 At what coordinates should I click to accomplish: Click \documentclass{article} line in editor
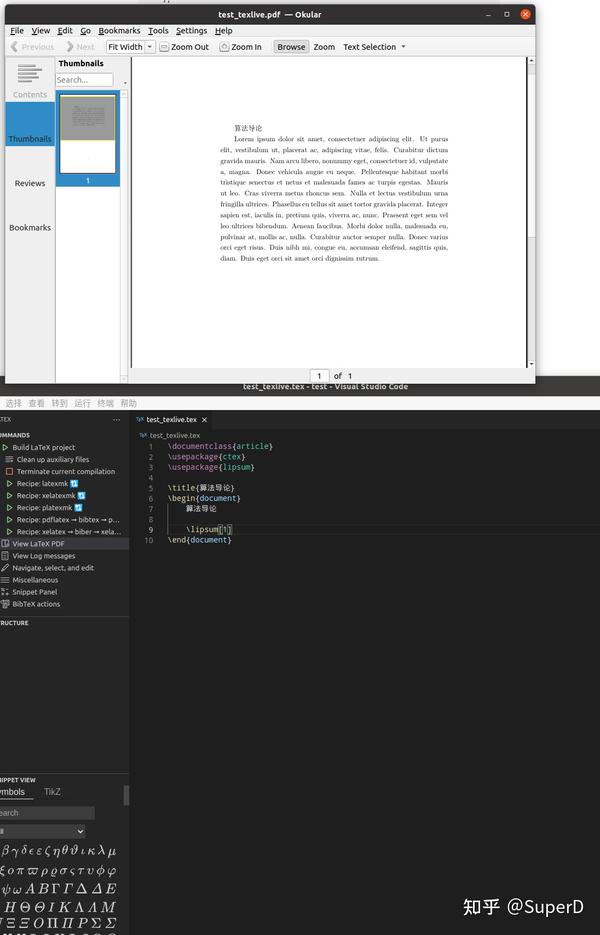(x=220, y=446)
